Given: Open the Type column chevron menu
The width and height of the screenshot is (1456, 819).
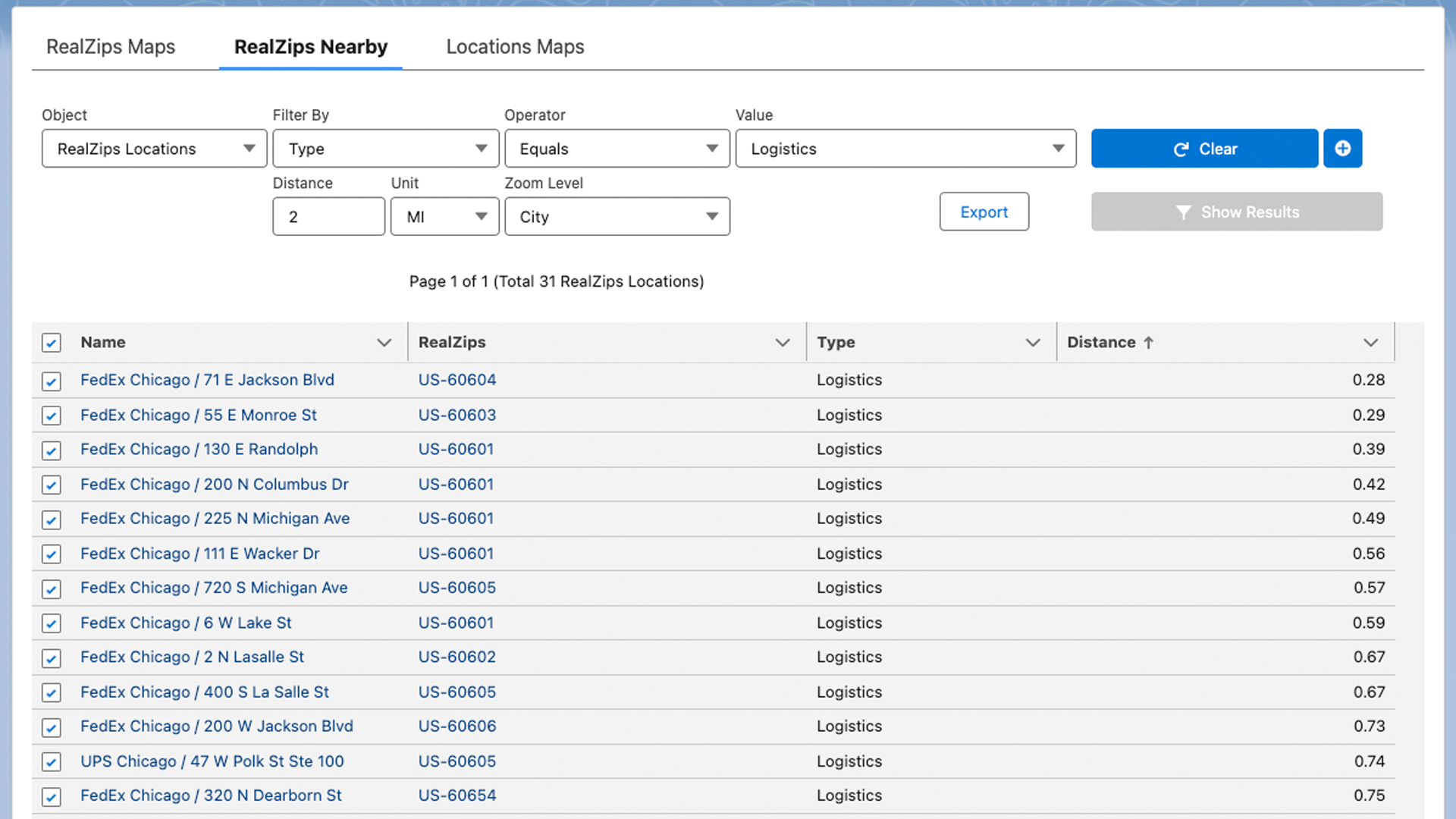Looking at the screenshot, I should point(1032,343).
